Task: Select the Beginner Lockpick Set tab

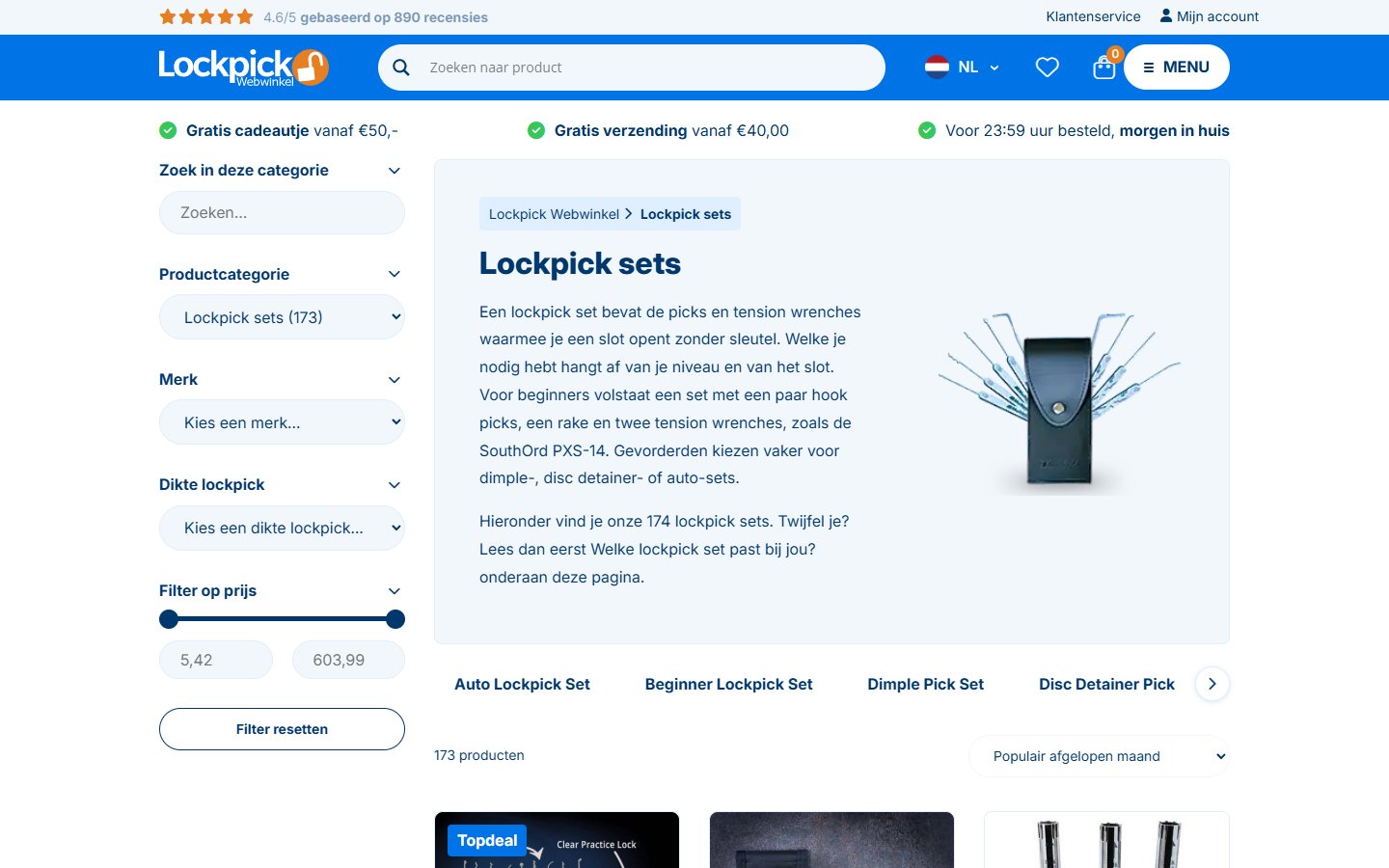Action: [728, 684]
